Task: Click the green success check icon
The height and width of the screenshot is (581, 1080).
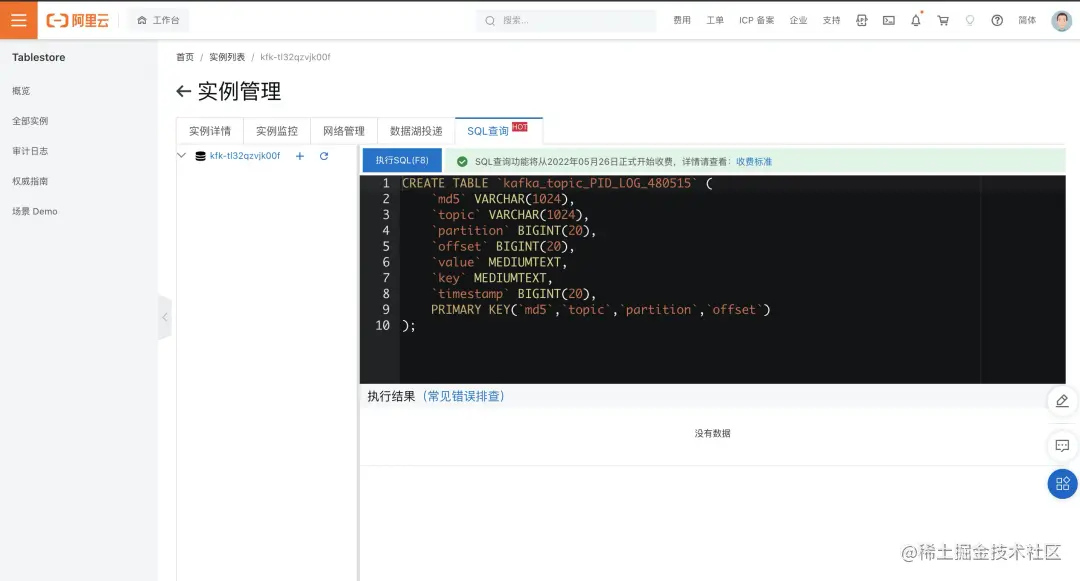Action: point(462,162)
